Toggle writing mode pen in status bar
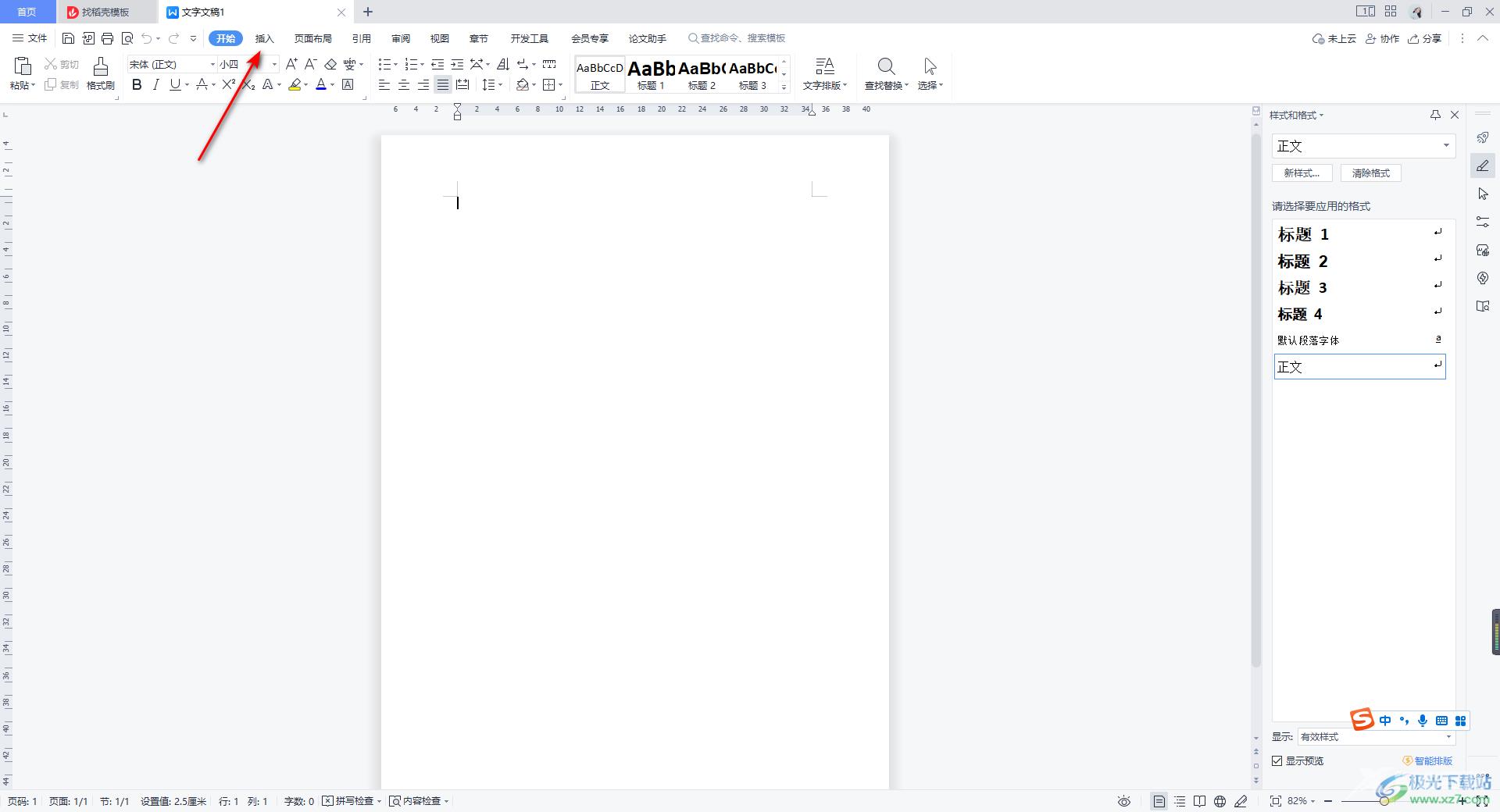 pos(1241,801)
